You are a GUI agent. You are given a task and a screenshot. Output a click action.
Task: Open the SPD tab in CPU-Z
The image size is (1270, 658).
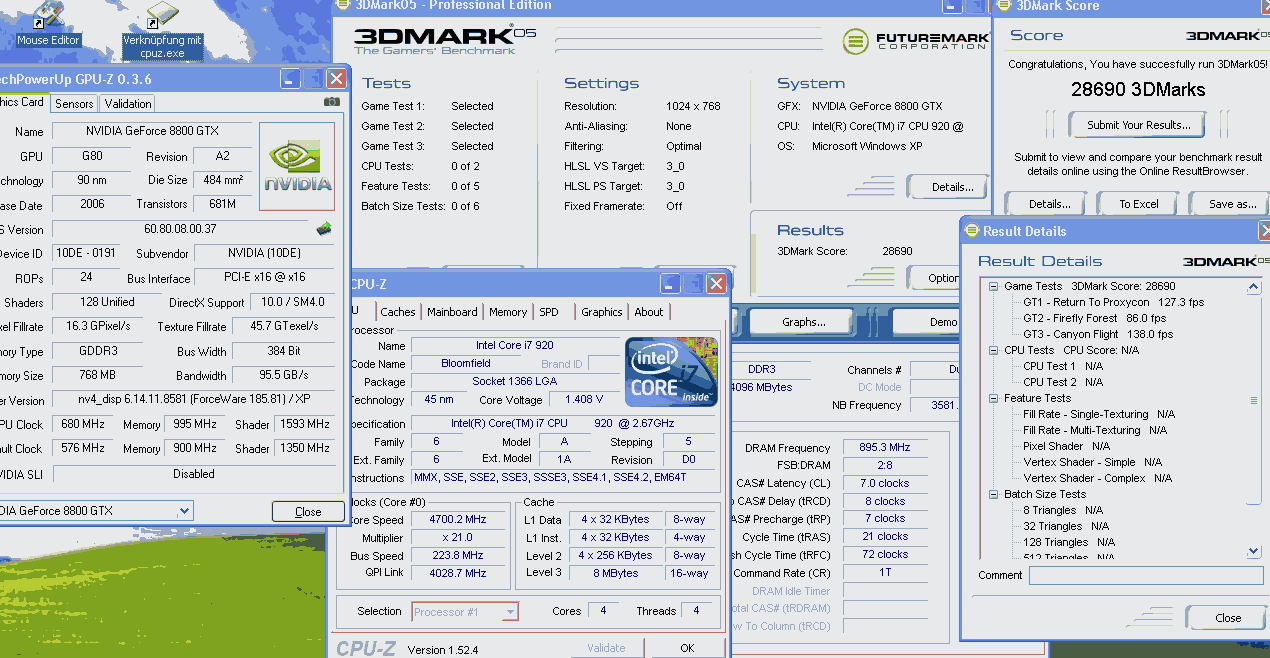pos(549,312)
